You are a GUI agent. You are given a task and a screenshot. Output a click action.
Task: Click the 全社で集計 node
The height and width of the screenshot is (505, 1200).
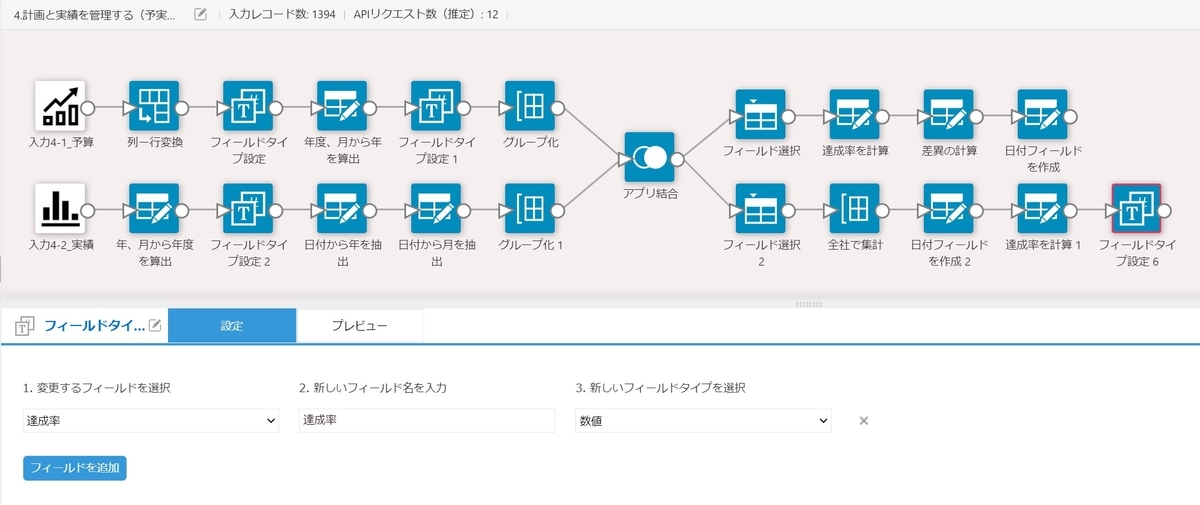point(854,208)
